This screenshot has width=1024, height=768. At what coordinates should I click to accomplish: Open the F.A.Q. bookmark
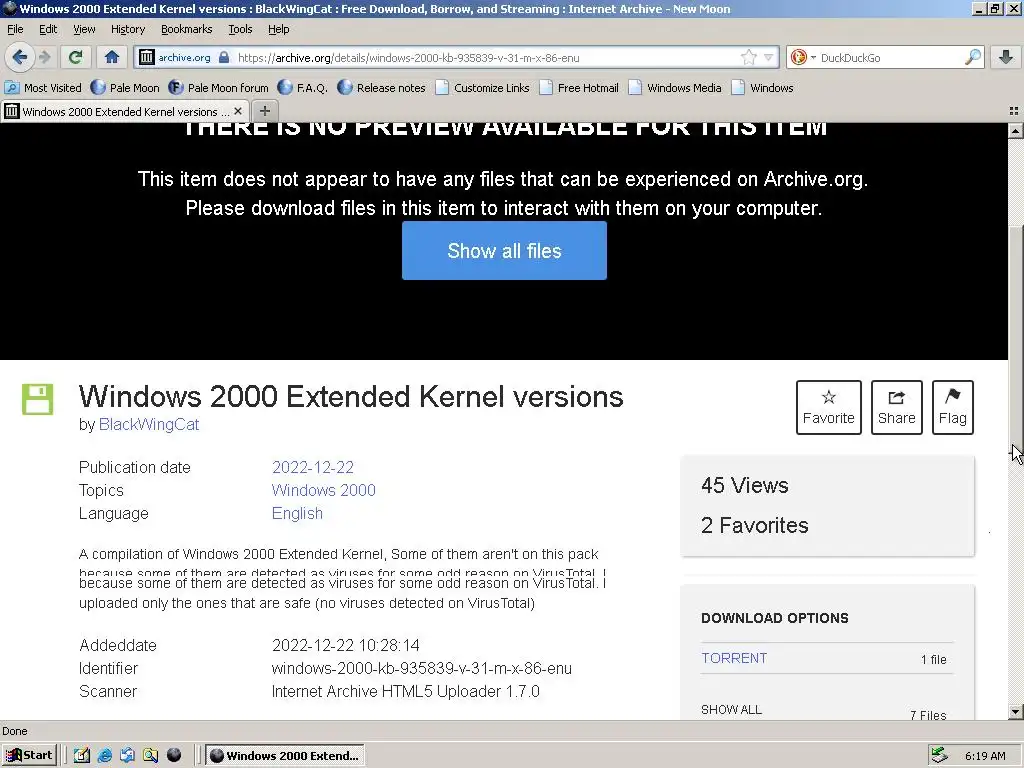[303, 88]
